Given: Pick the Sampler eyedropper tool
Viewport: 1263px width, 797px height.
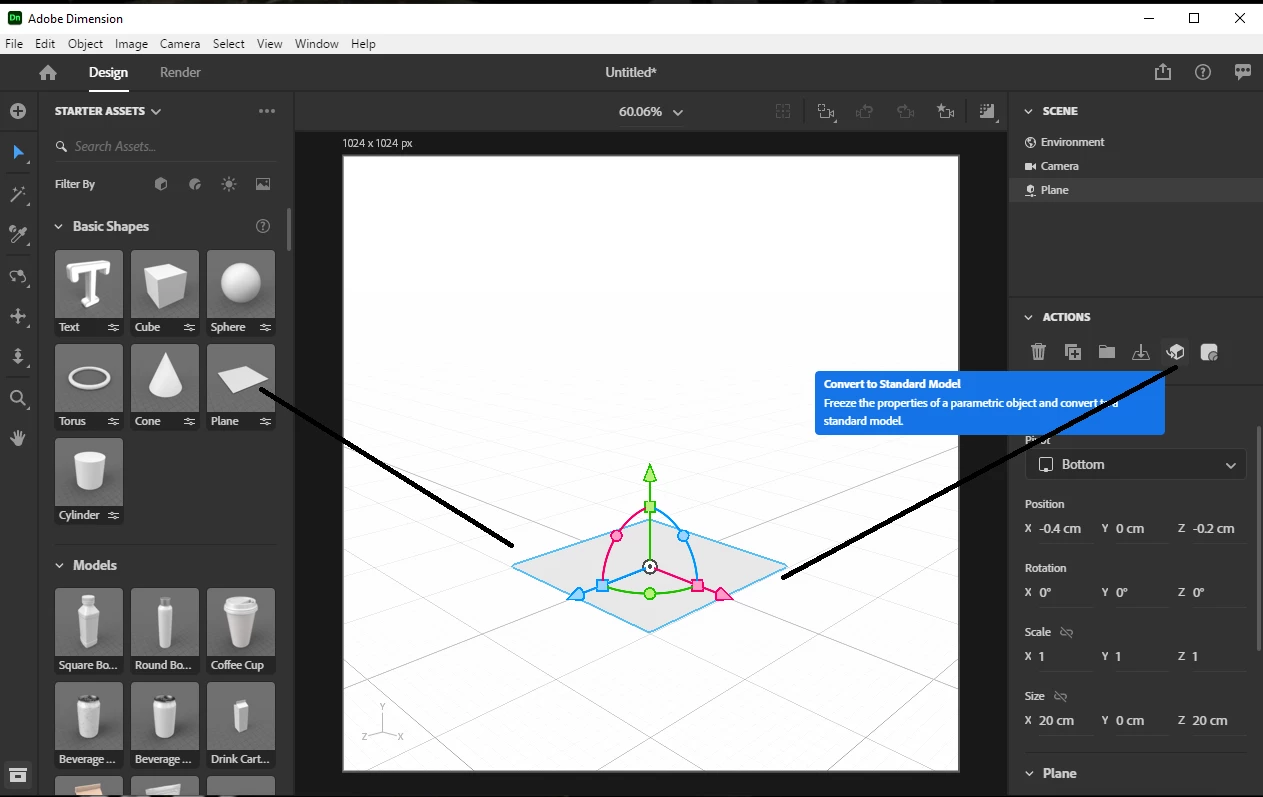Looking at the screenshot, I should [x=18, y=234].
